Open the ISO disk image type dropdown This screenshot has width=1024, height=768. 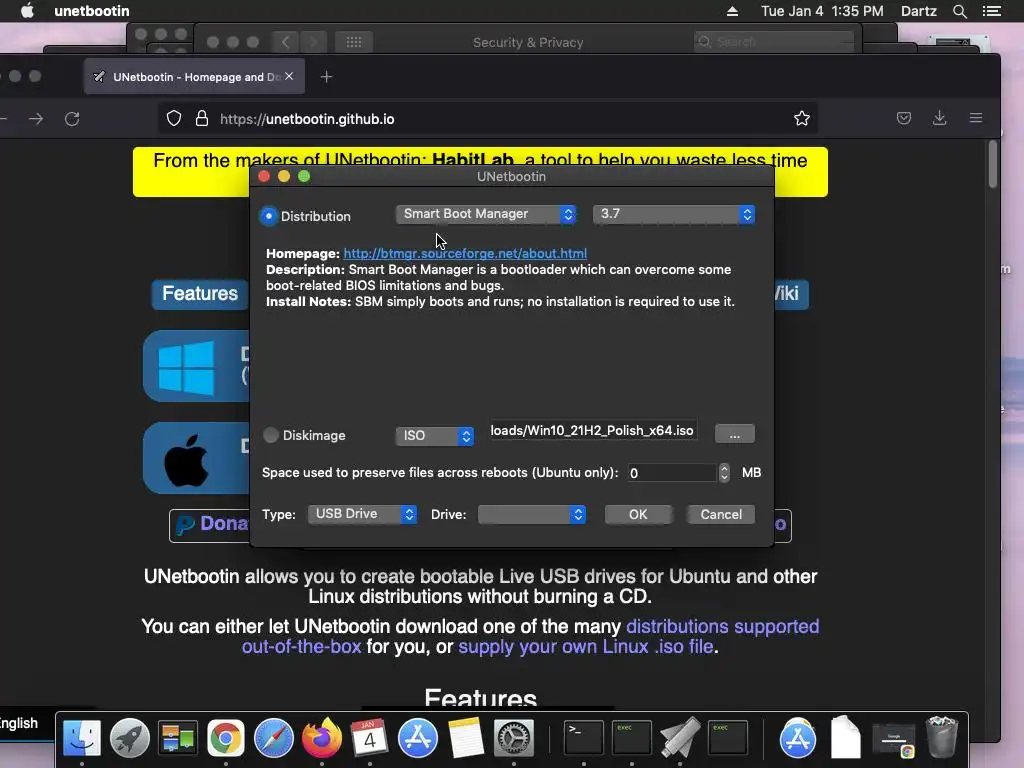[x=434, y=436]
